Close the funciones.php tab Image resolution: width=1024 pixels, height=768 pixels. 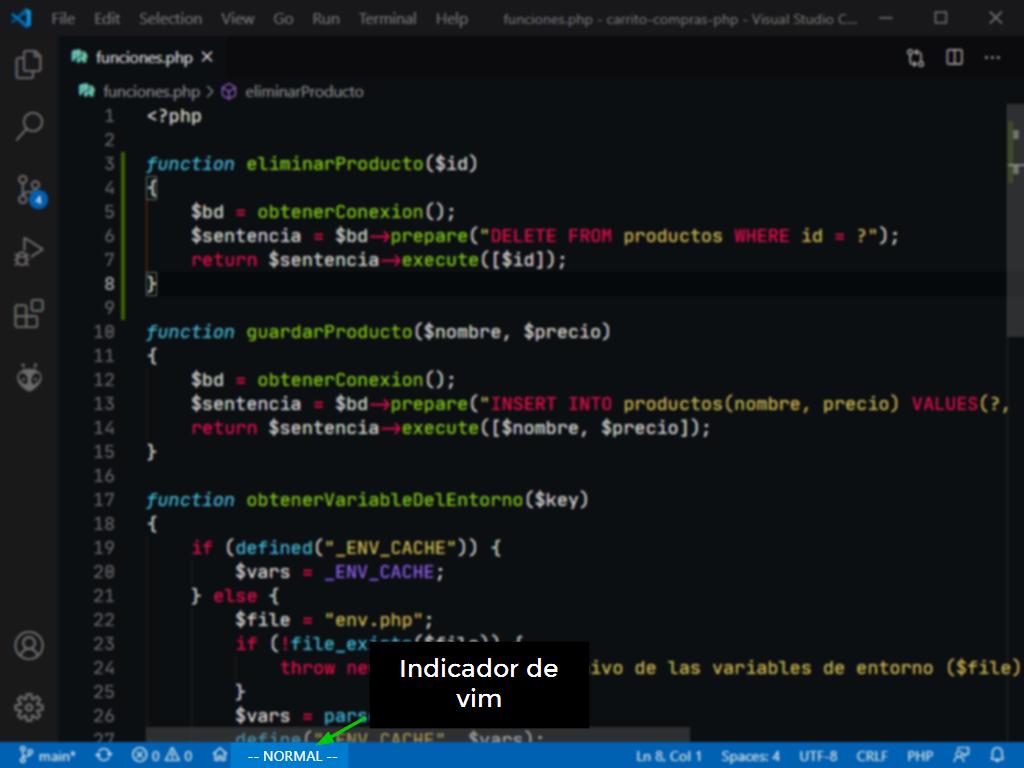(207, 57)
